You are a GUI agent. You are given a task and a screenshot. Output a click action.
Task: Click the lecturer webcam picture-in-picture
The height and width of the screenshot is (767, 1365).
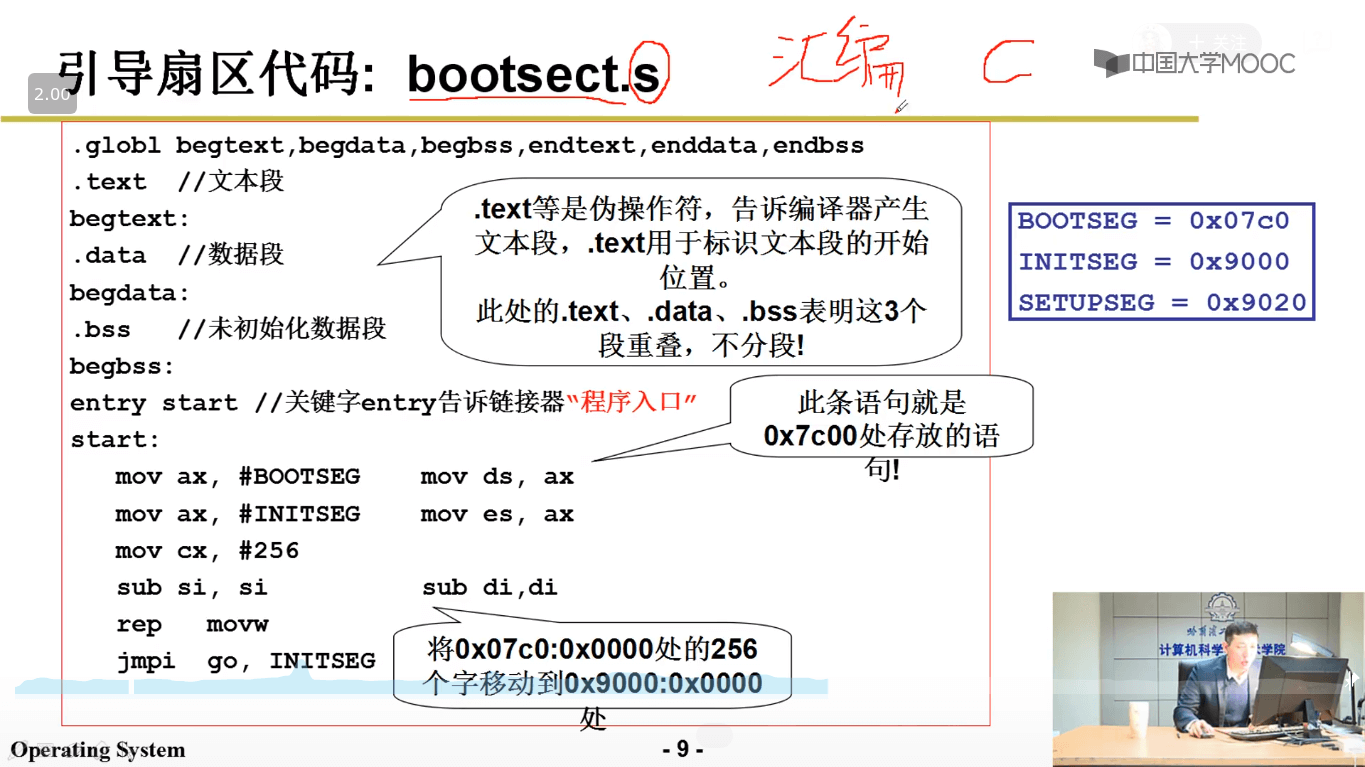tap(1208, 679)
